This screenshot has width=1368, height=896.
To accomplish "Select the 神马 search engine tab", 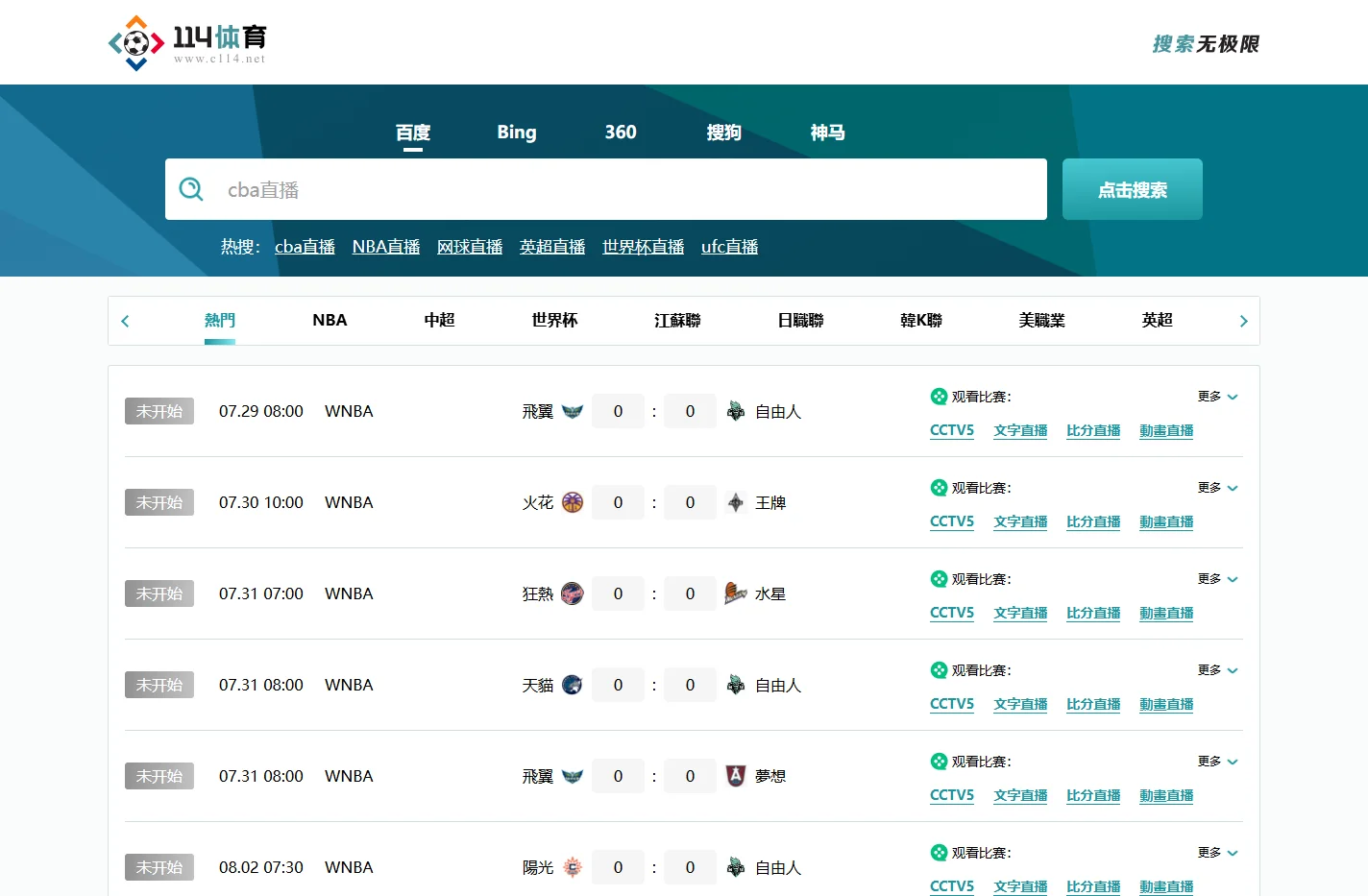I will pyautogui.click(x=828, y=133).
